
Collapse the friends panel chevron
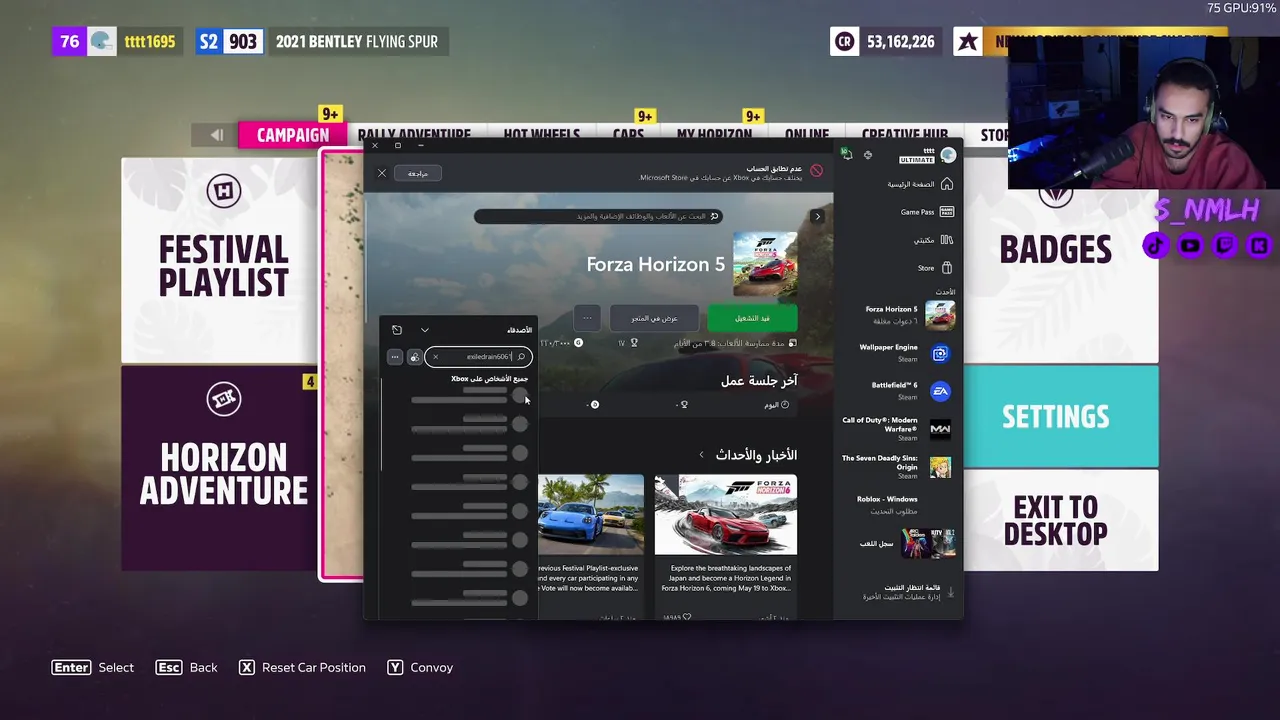tap(425, 330)
